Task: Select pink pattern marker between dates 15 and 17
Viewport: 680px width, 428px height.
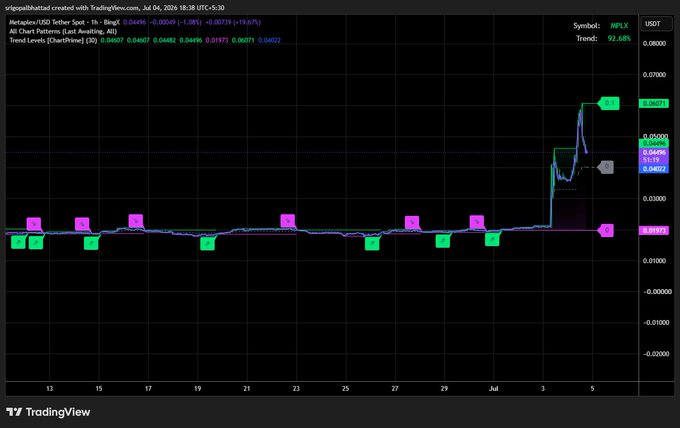Action: tap(136, 221)
